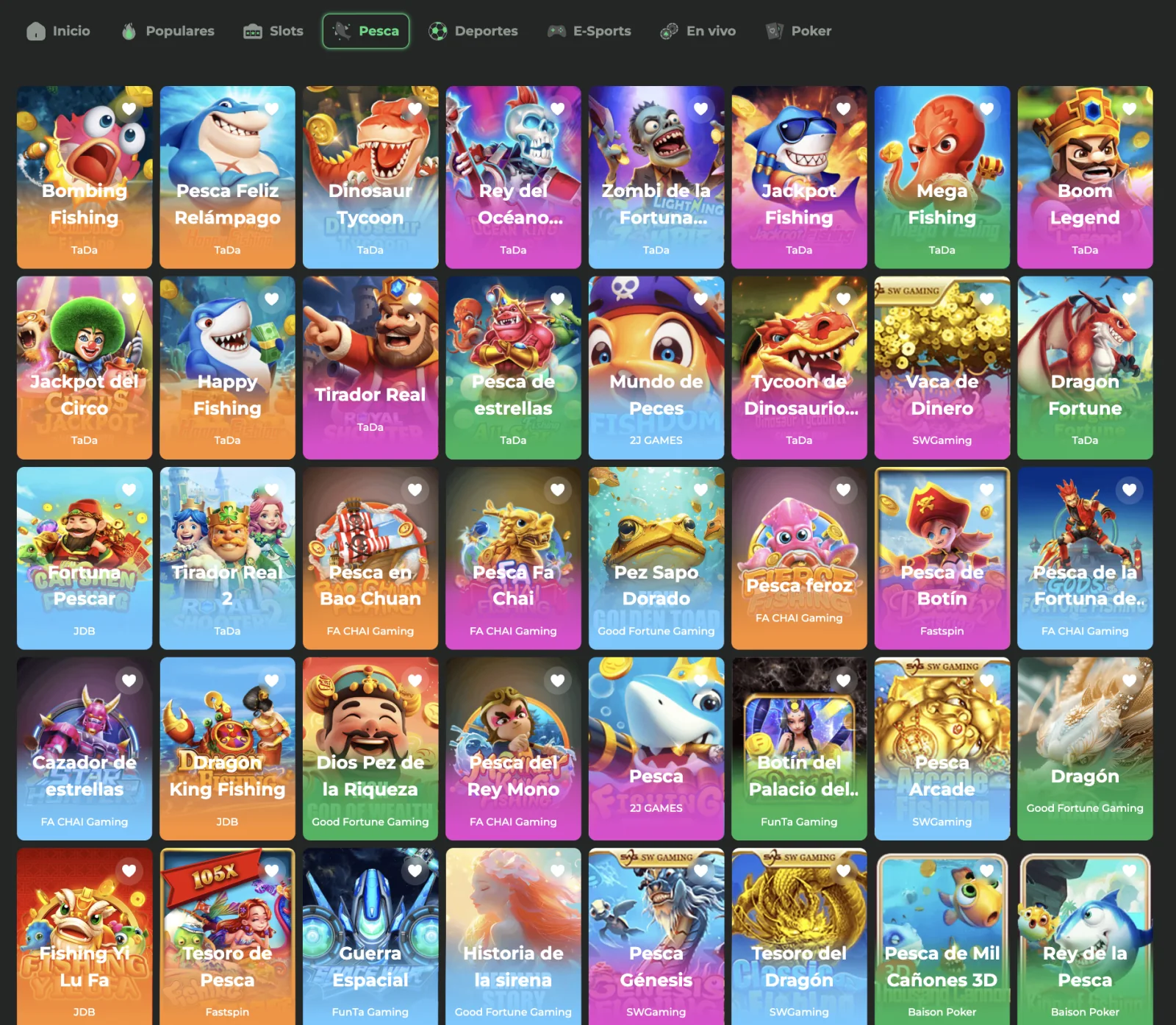Toggle heart on Pesca Fa Chai

pos(558,490)
